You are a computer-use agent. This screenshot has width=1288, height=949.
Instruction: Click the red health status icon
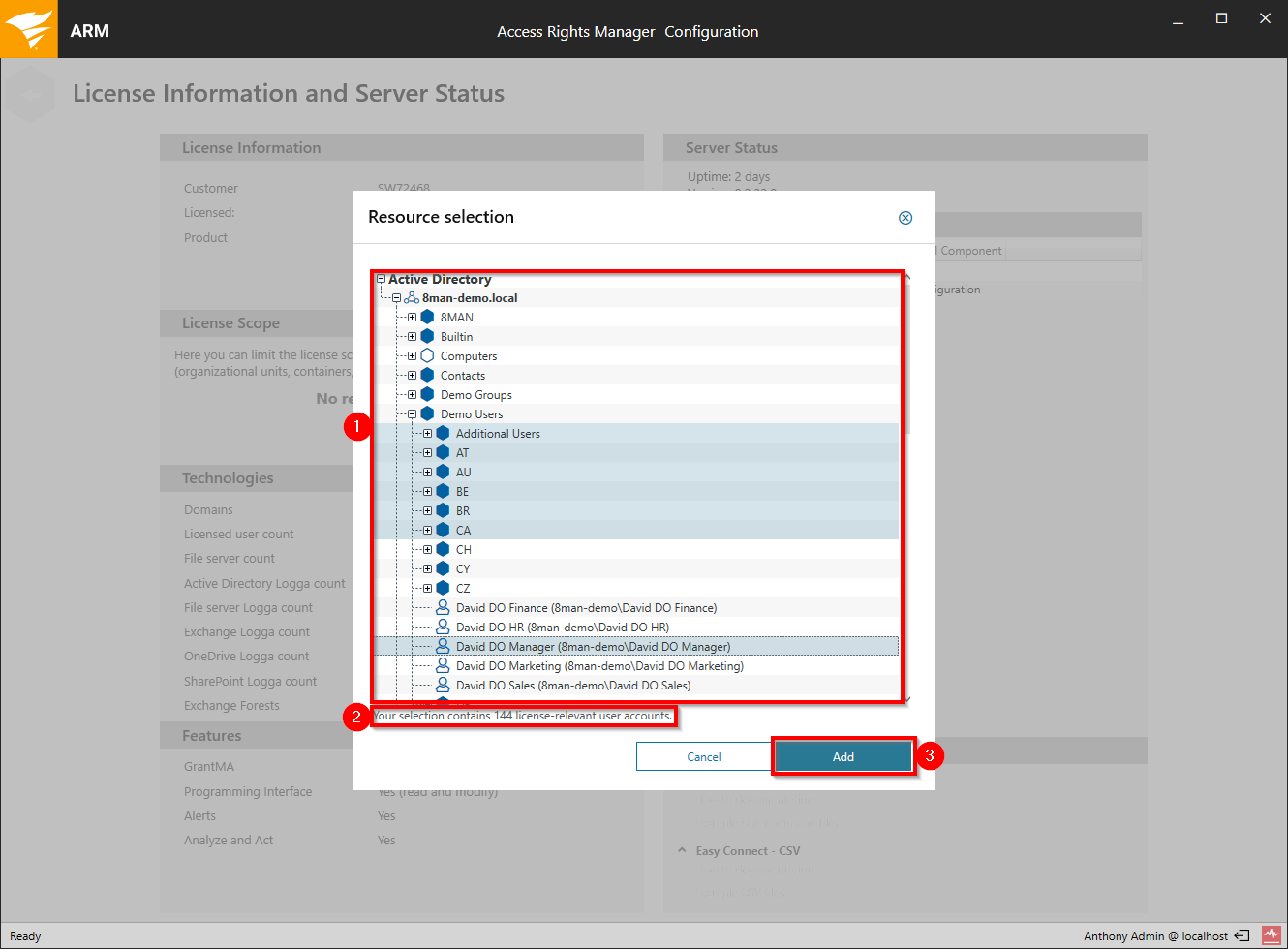1271,935
